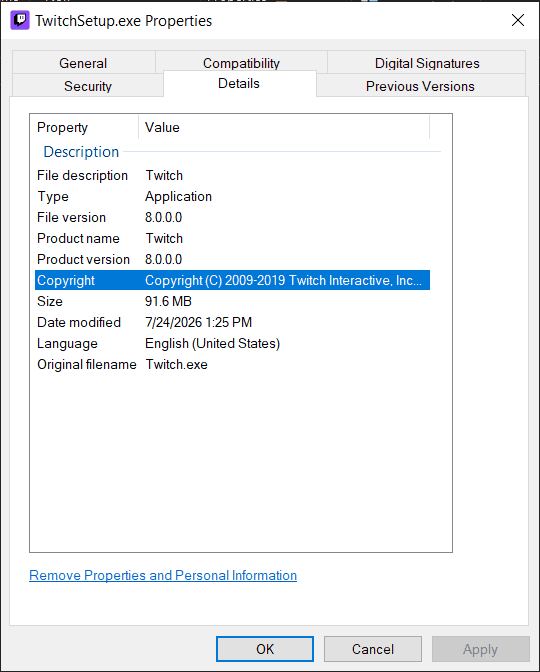Screen dimensions: 540x672
Task: Click the Twitch.exe filename value
Action: [177, 364]
